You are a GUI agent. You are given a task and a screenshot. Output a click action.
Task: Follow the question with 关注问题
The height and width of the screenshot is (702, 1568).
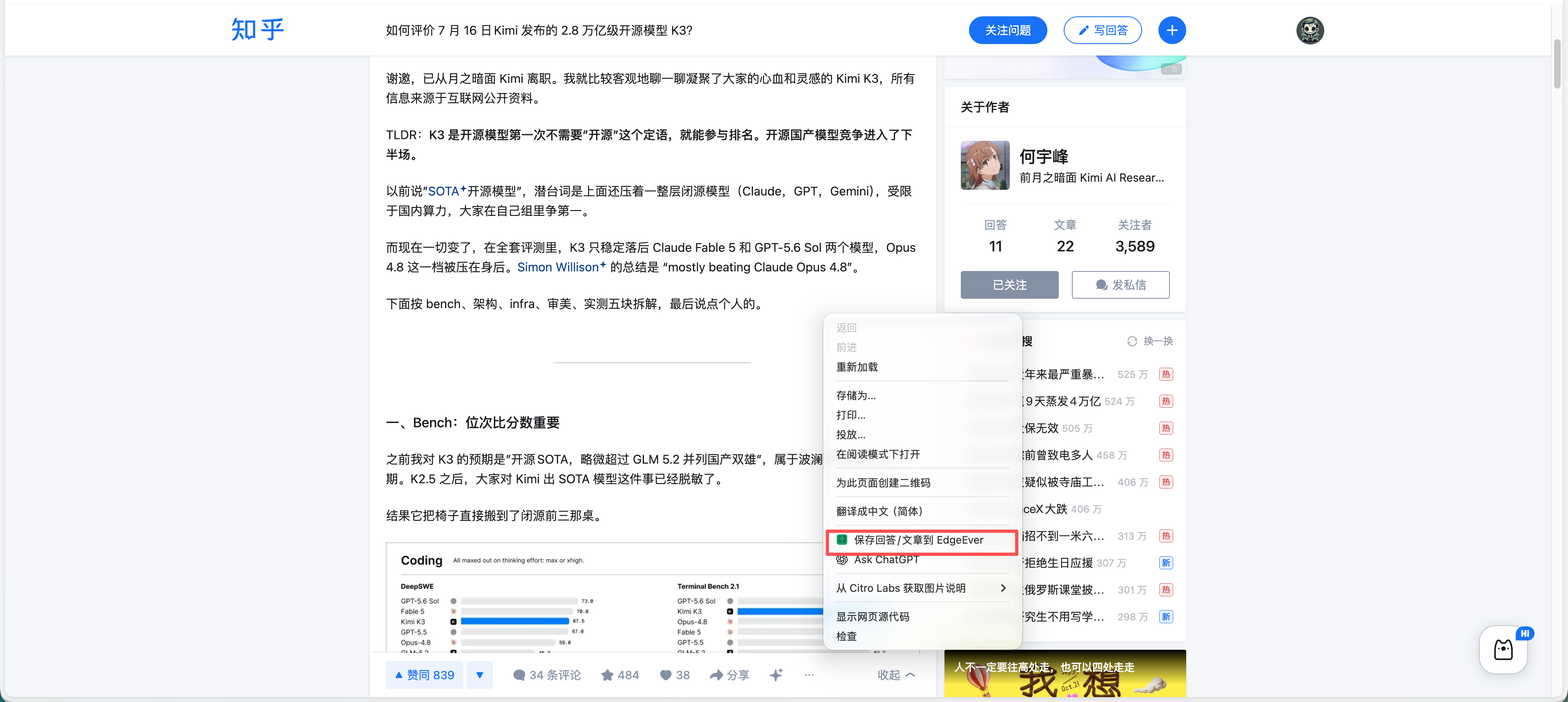tap(1008, 31)
